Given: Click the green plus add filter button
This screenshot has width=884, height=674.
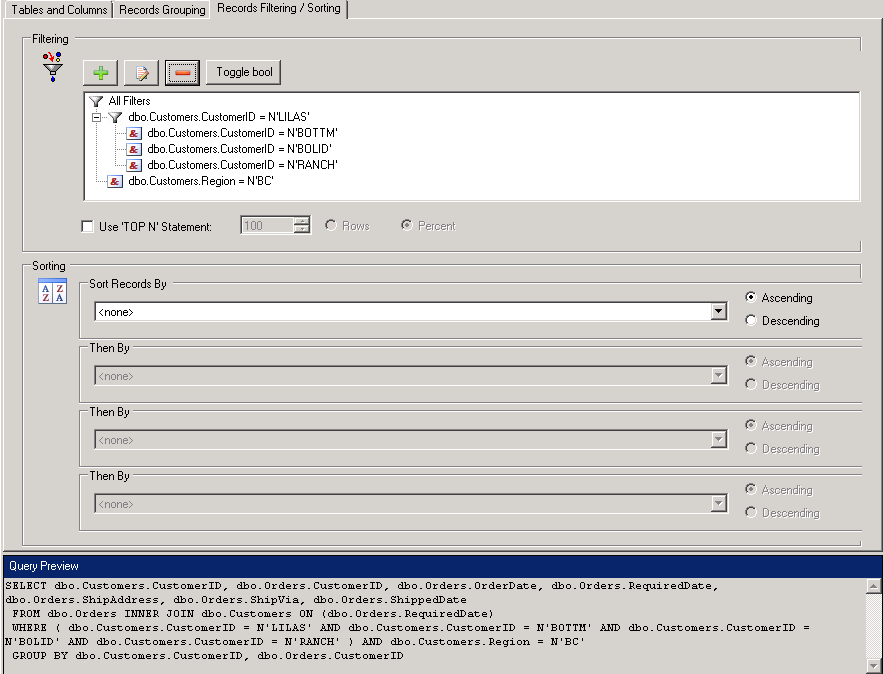Looking at the screenshot, I should coord(100,73).
